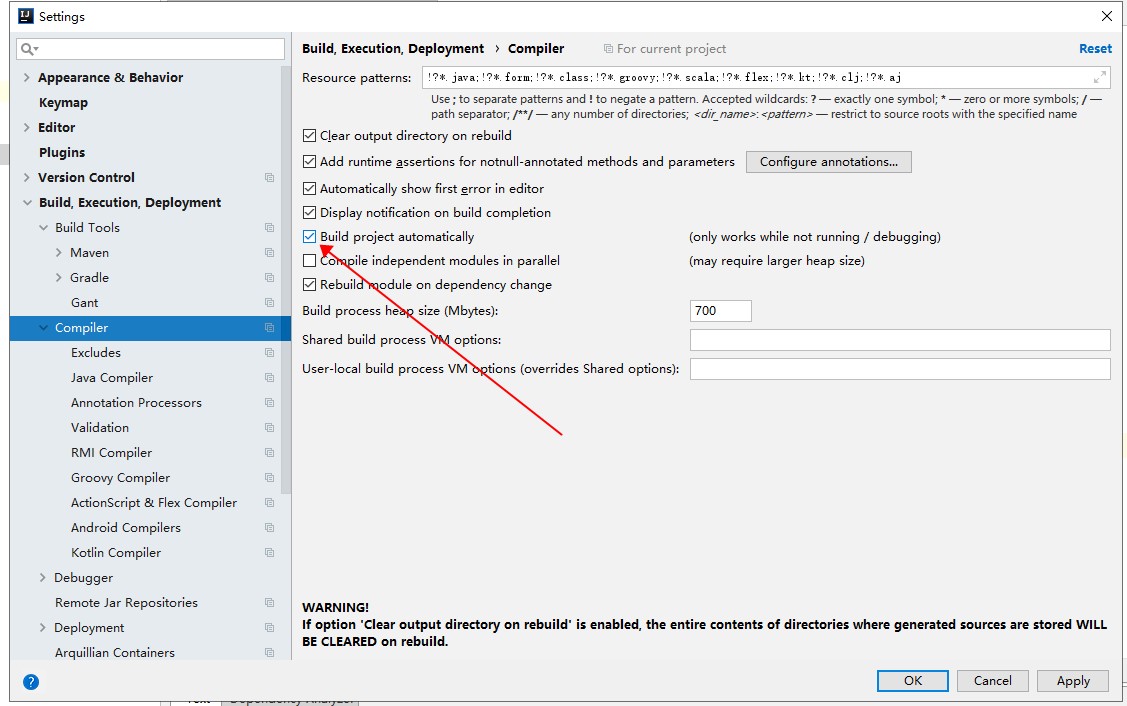1127x706 pixels.
Task: Collapse the Compiler tree node
Action: [43, 328]
